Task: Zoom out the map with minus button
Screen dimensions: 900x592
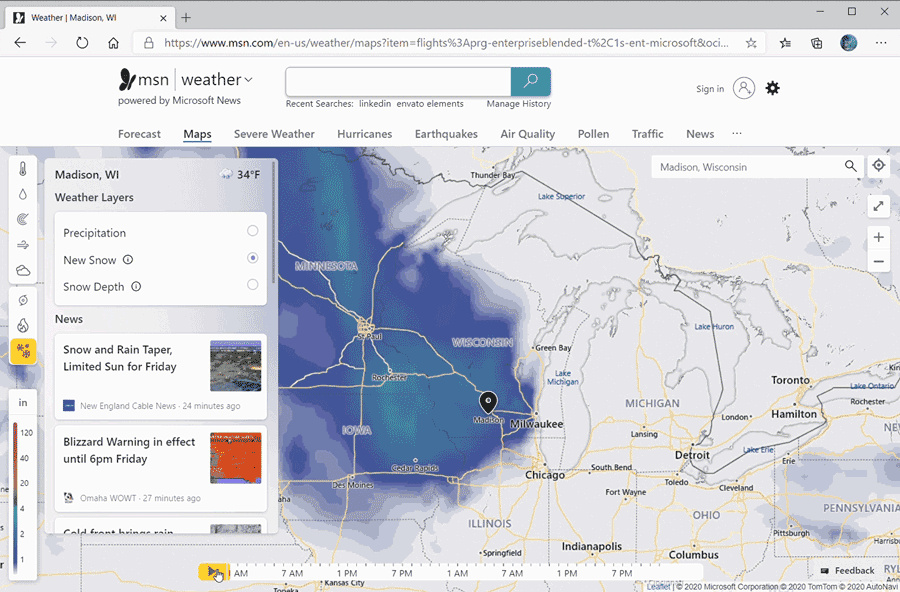Action: point(878,262)
